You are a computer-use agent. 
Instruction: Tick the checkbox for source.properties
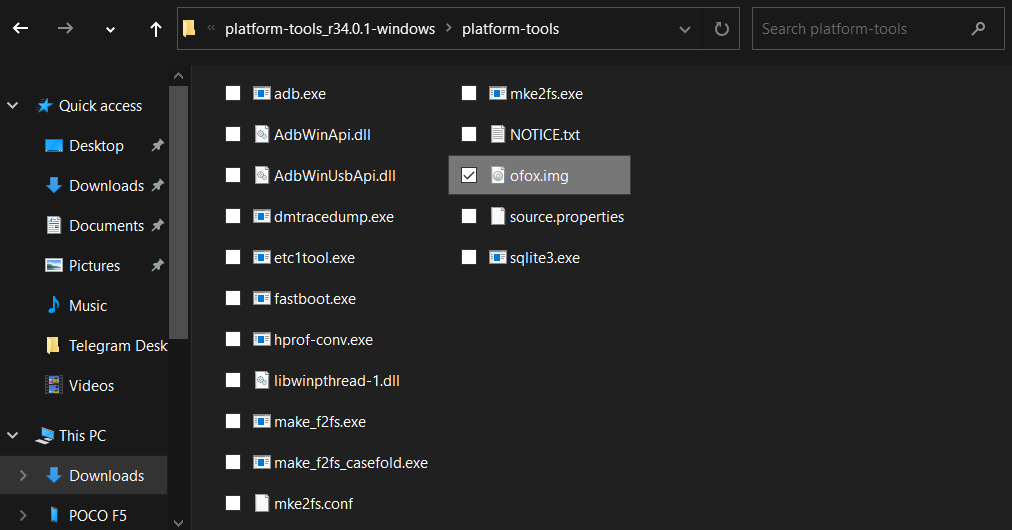pos(469,216)
